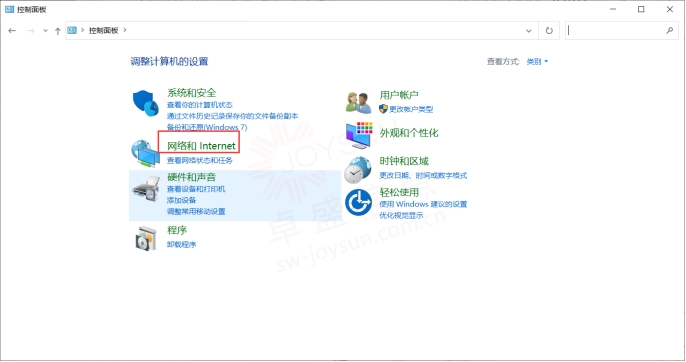This screenshot has height=362, width=686.
Task: Open 更改日期、时间或数字格式 link
Action: 423,176
